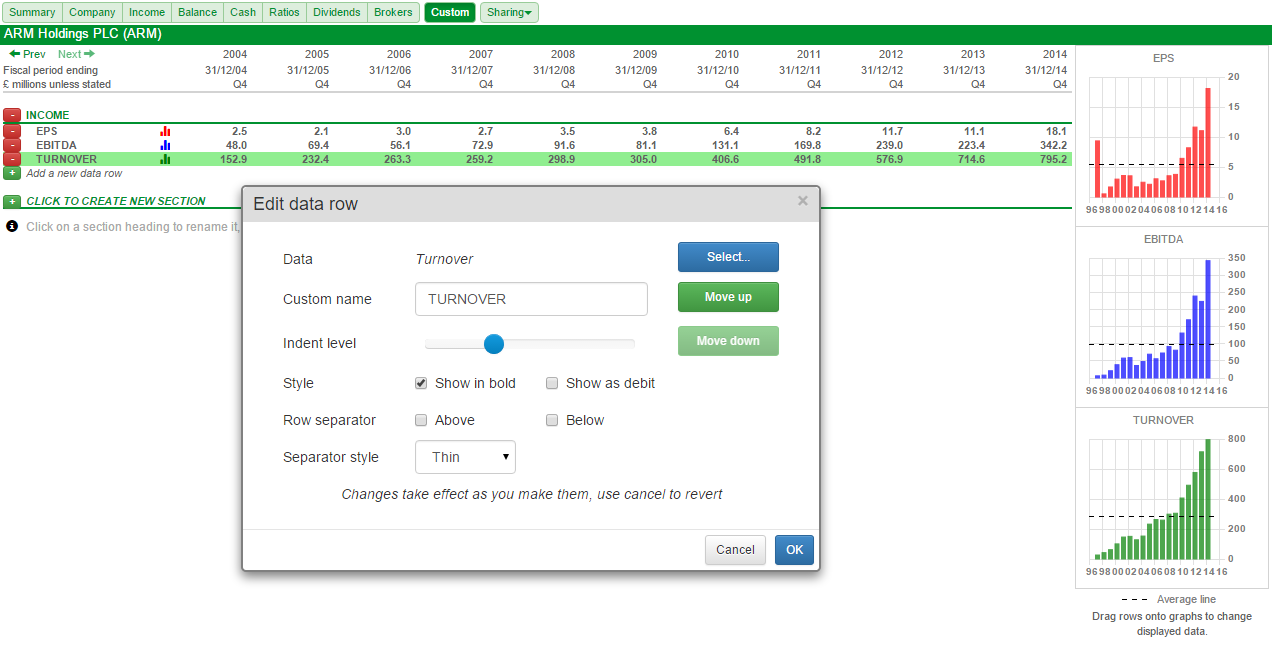Click the green chart icon on TURNOVER row
This screenshot has height=647, width=1272.
(165, 159)
